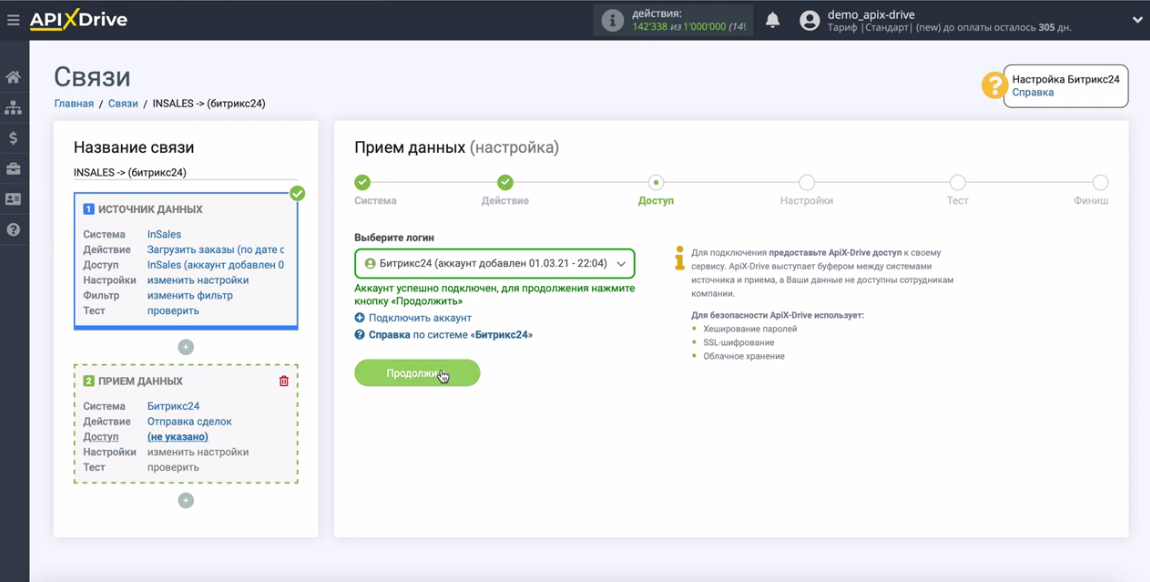This screenshot has height=582, width=1150.
Task: Open briefcase icon in sidebar
Action: tap(13, 169)
